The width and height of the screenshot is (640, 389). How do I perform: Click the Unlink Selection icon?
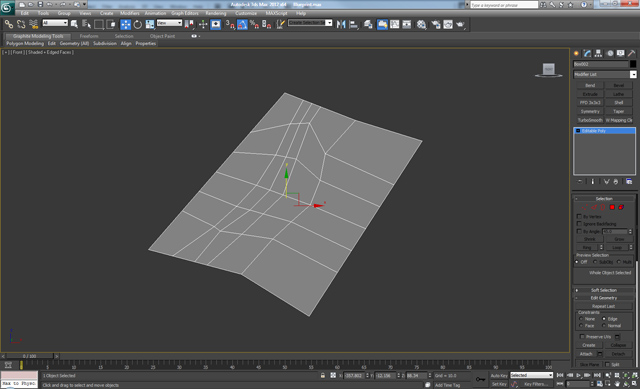[x=21, y=24]
